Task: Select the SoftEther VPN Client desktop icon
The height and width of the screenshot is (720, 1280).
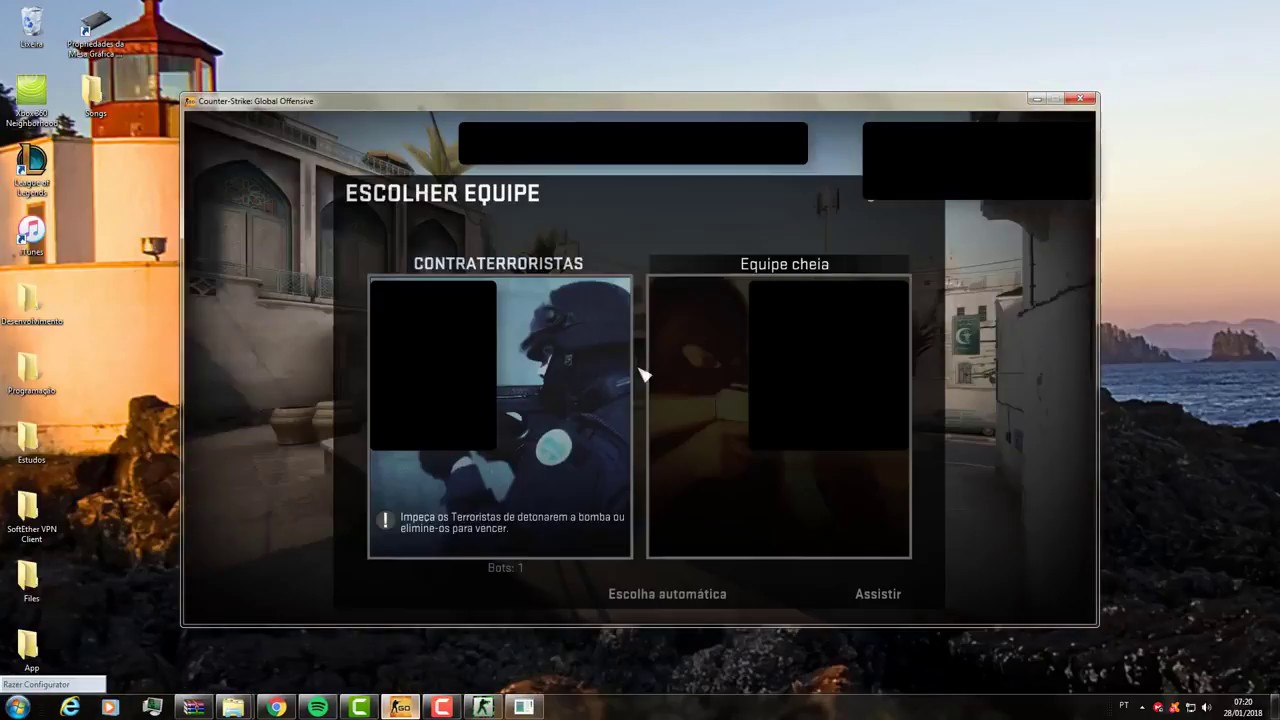Action: [31, 518]
